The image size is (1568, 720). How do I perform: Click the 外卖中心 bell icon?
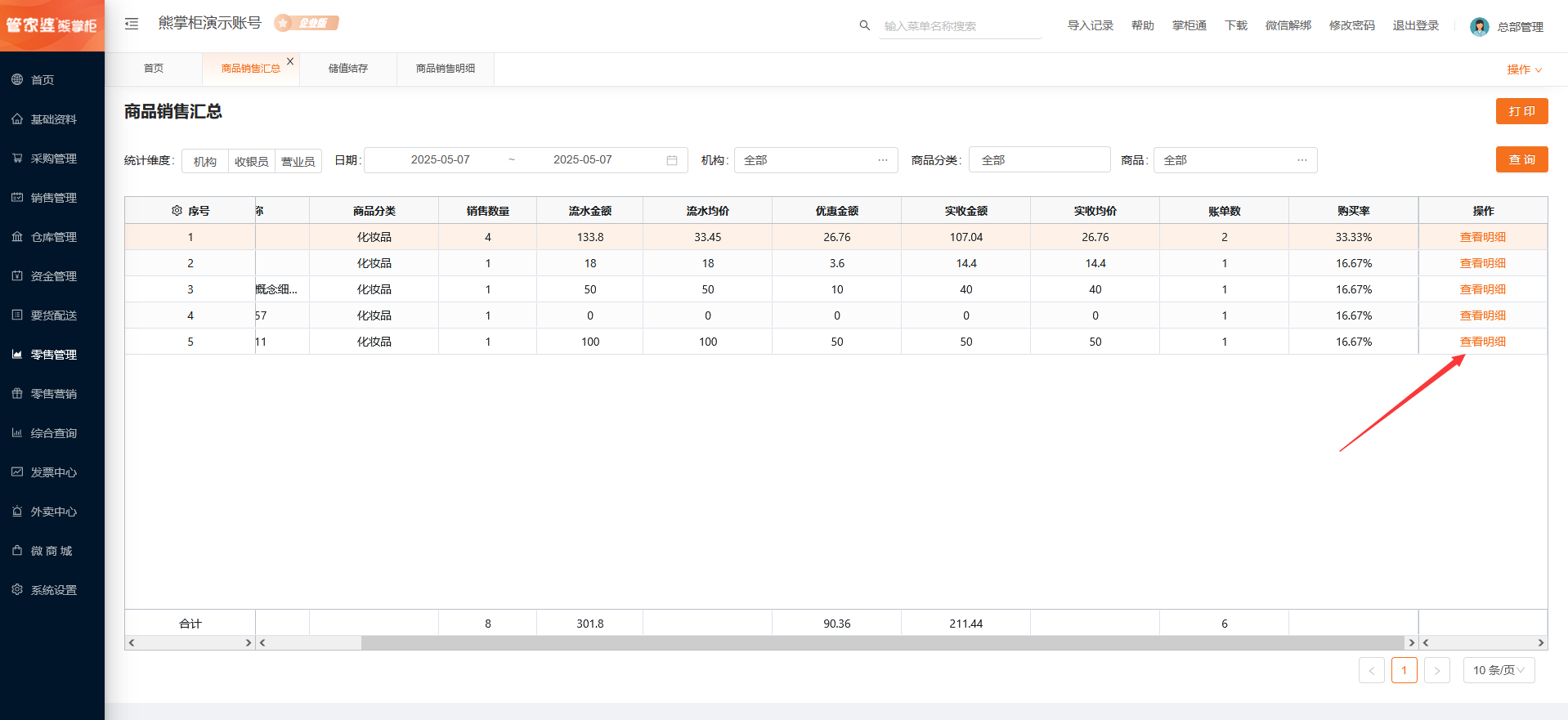coord(17,511)
